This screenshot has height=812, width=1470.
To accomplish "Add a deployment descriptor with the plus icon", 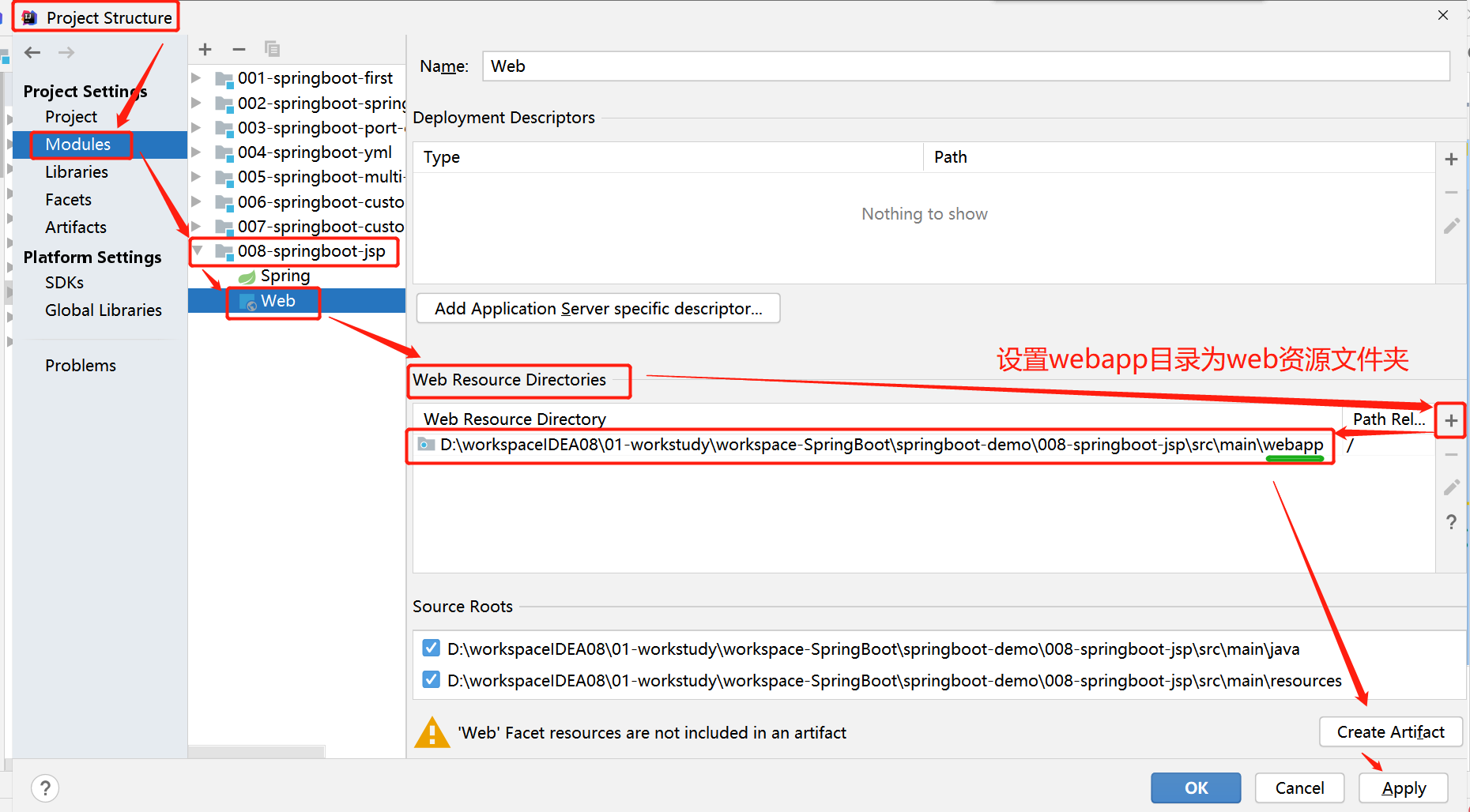I will 1451,160.
